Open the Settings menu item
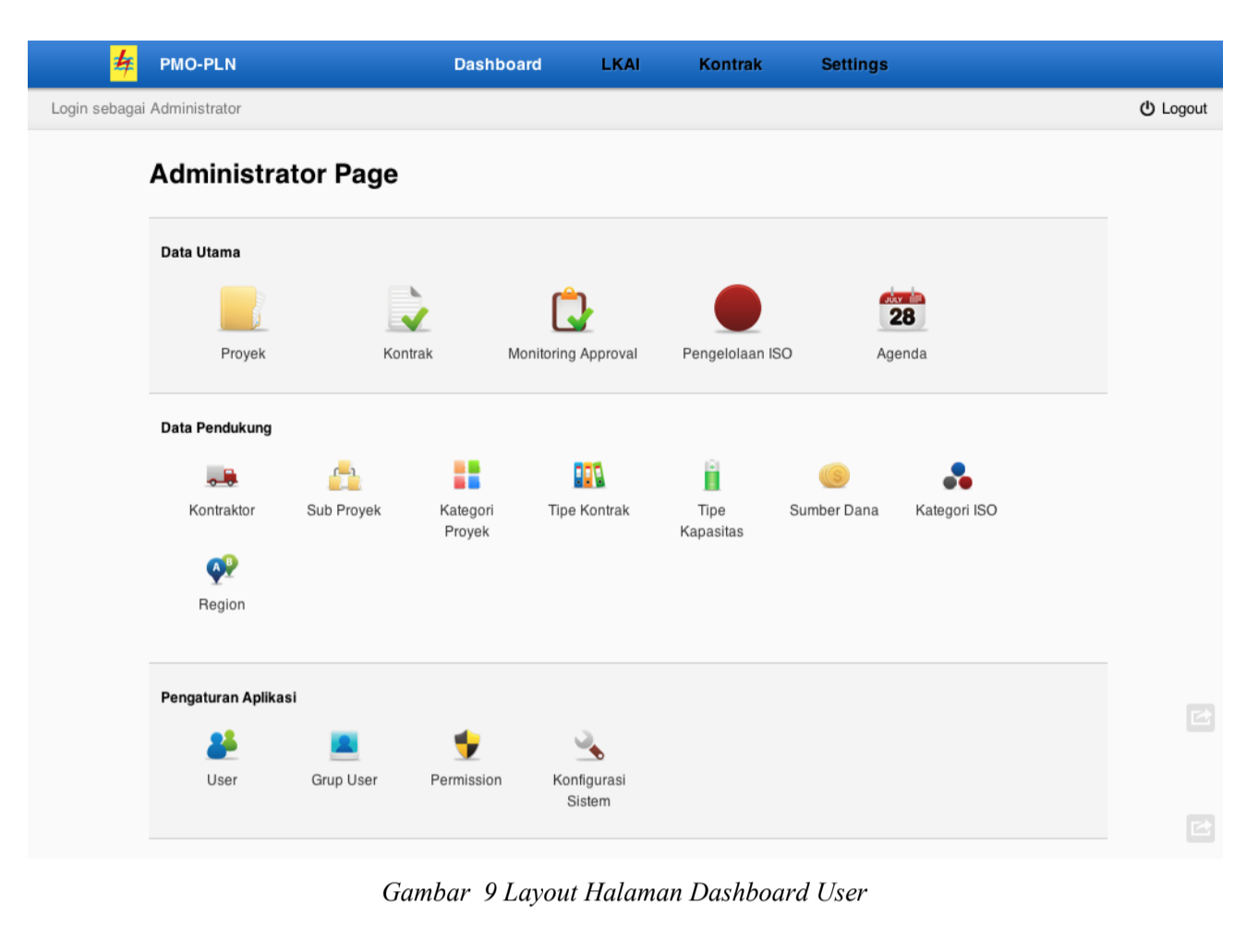Image resolution: width=1247 pixels, height=952 pixels. [x=854, y=65]
